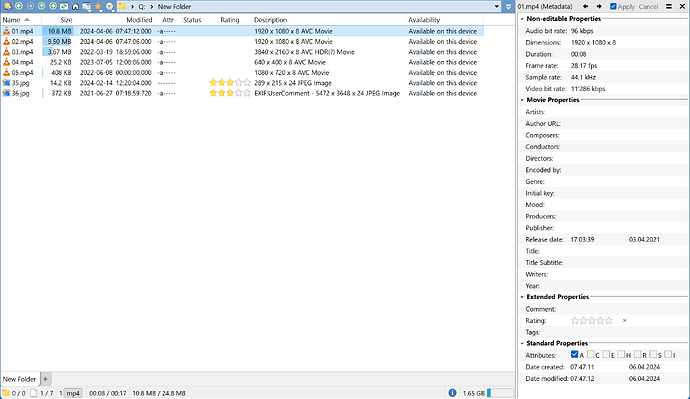Image resolution: width=690 pixels, height=399 pixels.
Task: Toggle the I attribute checkbox
Action: [668, 354]
